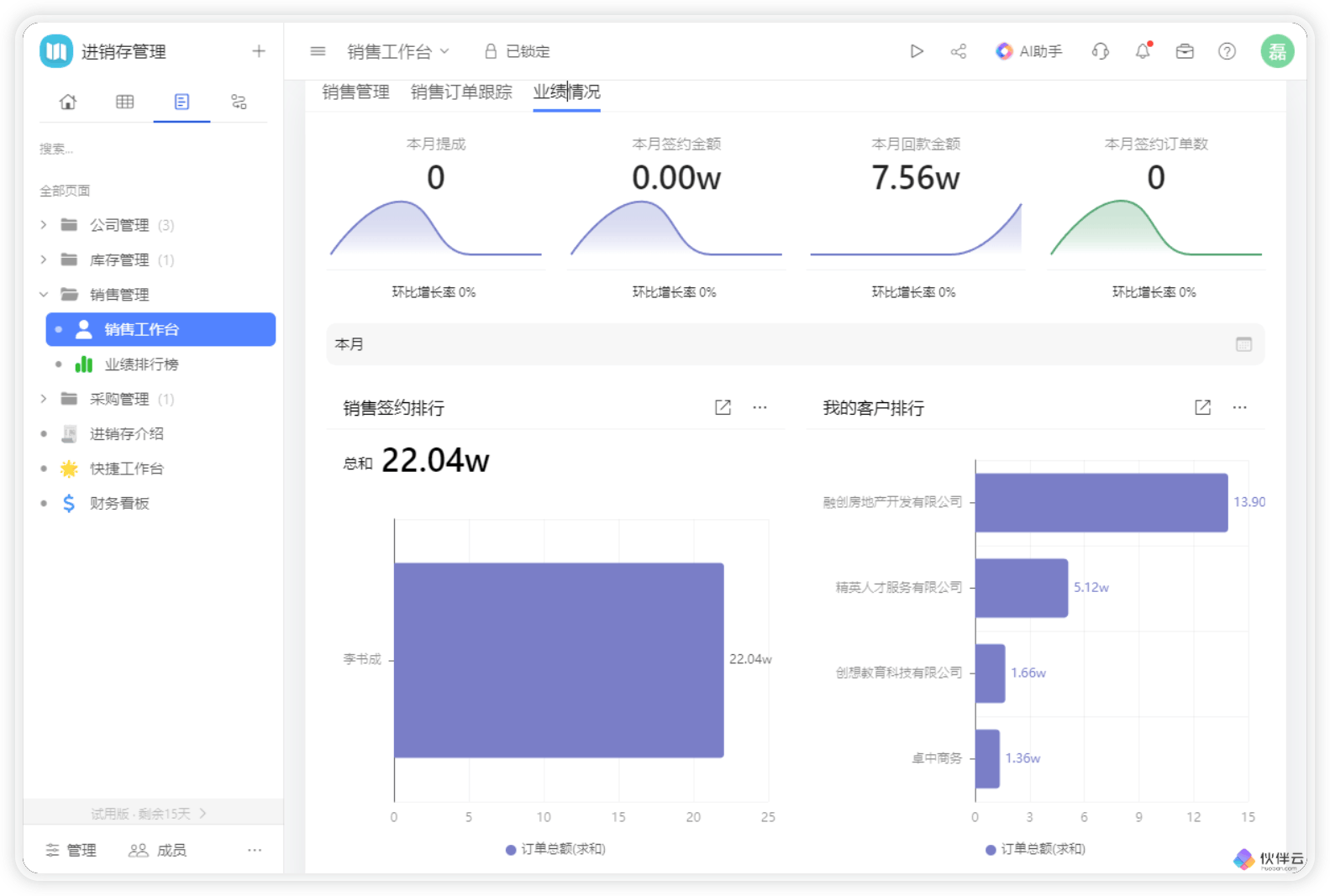Click the 试用版 剩余15天 trial link
The height and width of the screenshot is (896, 1330).
coord(149,814)
